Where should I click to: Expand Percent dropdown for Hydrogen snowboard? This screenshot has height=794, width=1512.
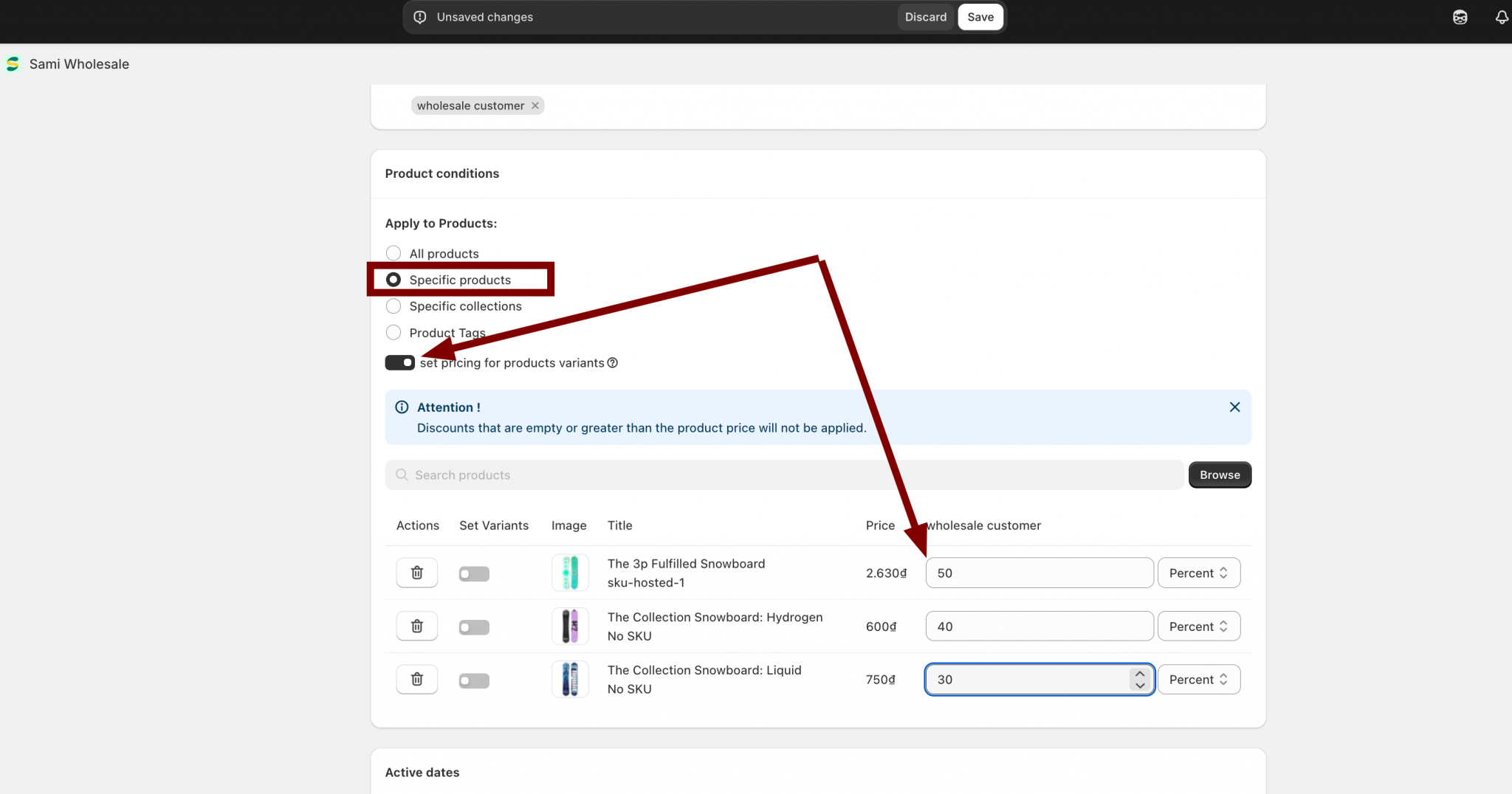1198,626
